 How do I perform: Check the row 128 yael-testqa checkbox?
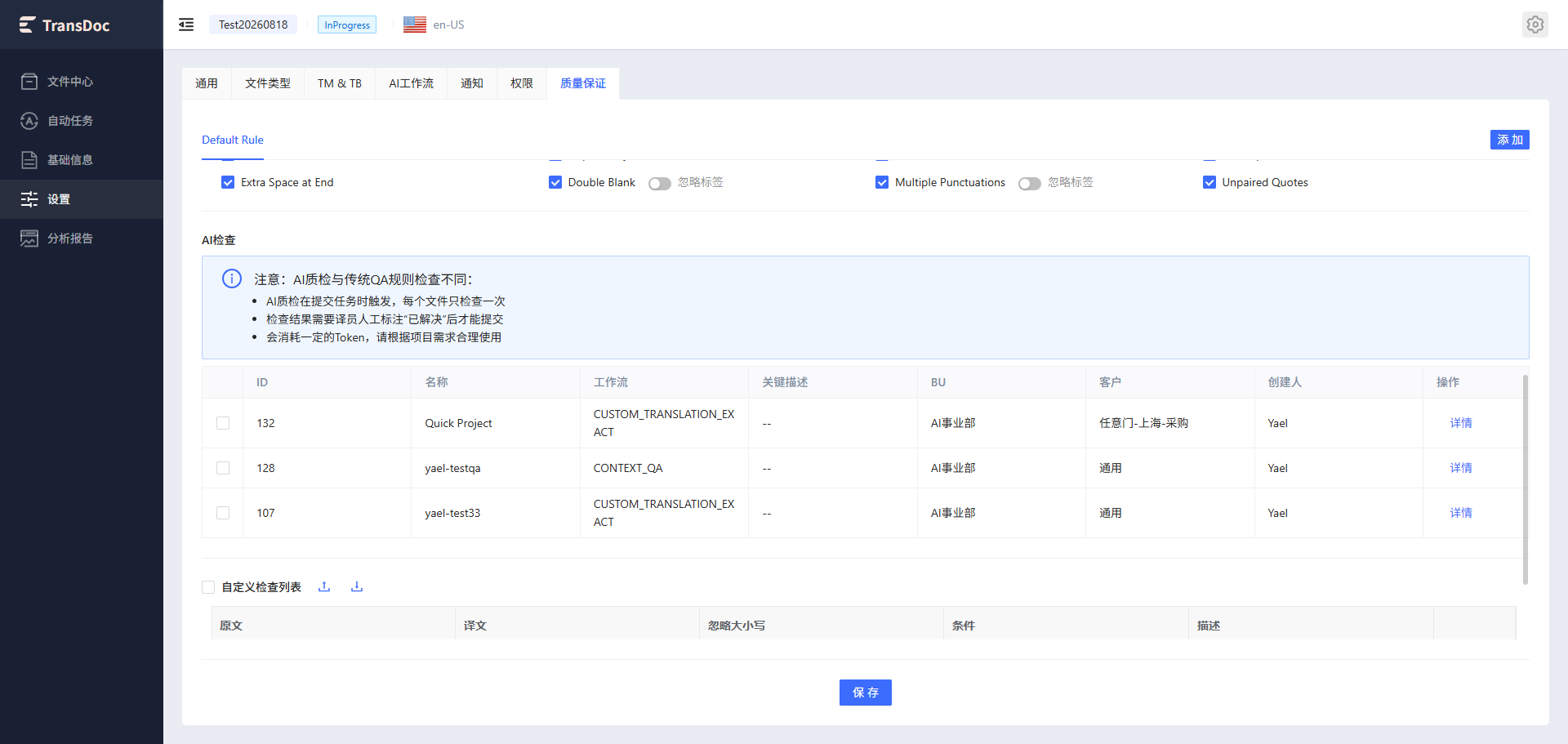[223, 468]
